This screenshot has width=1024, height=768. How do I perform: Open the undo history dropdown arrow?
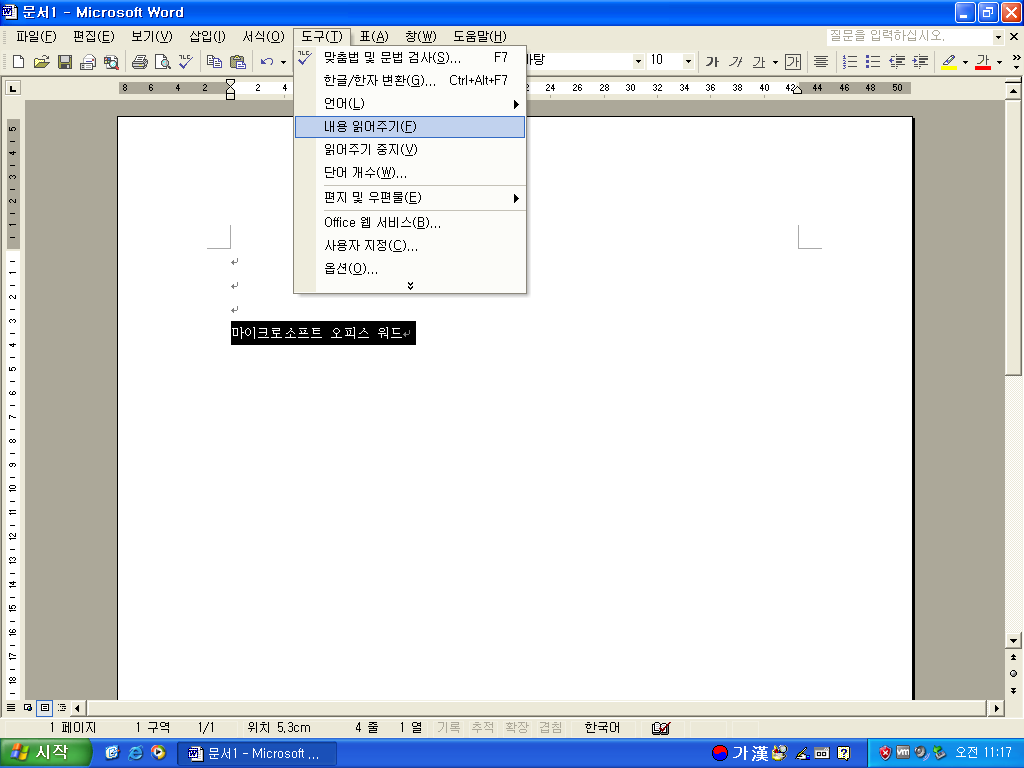283,62
